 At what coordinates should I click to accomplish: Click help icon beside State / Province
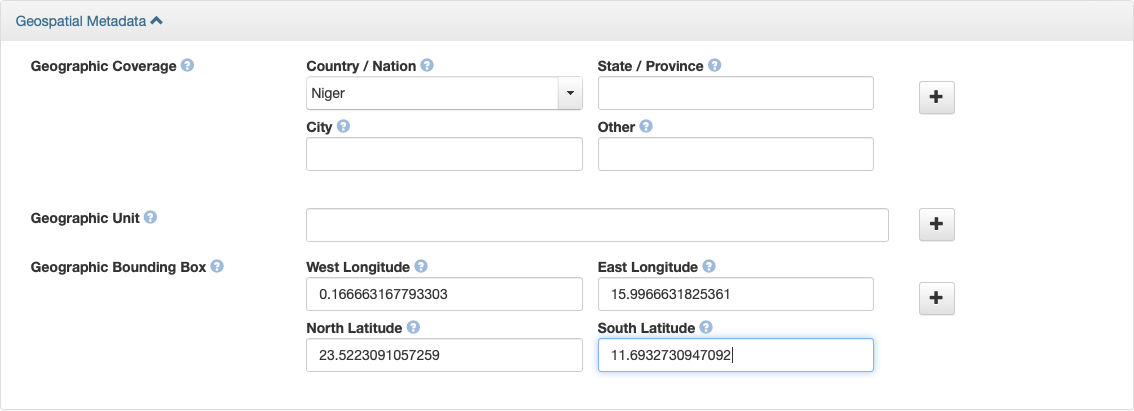coord(715,65)
